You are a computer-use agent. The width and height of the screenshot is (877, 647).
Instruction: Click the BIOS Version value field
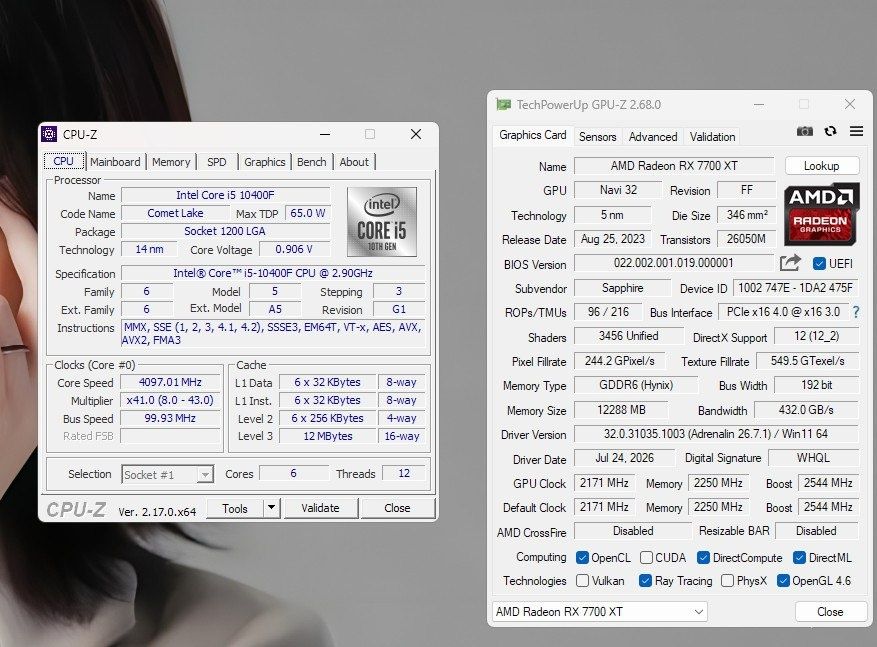tap(673, 263)
